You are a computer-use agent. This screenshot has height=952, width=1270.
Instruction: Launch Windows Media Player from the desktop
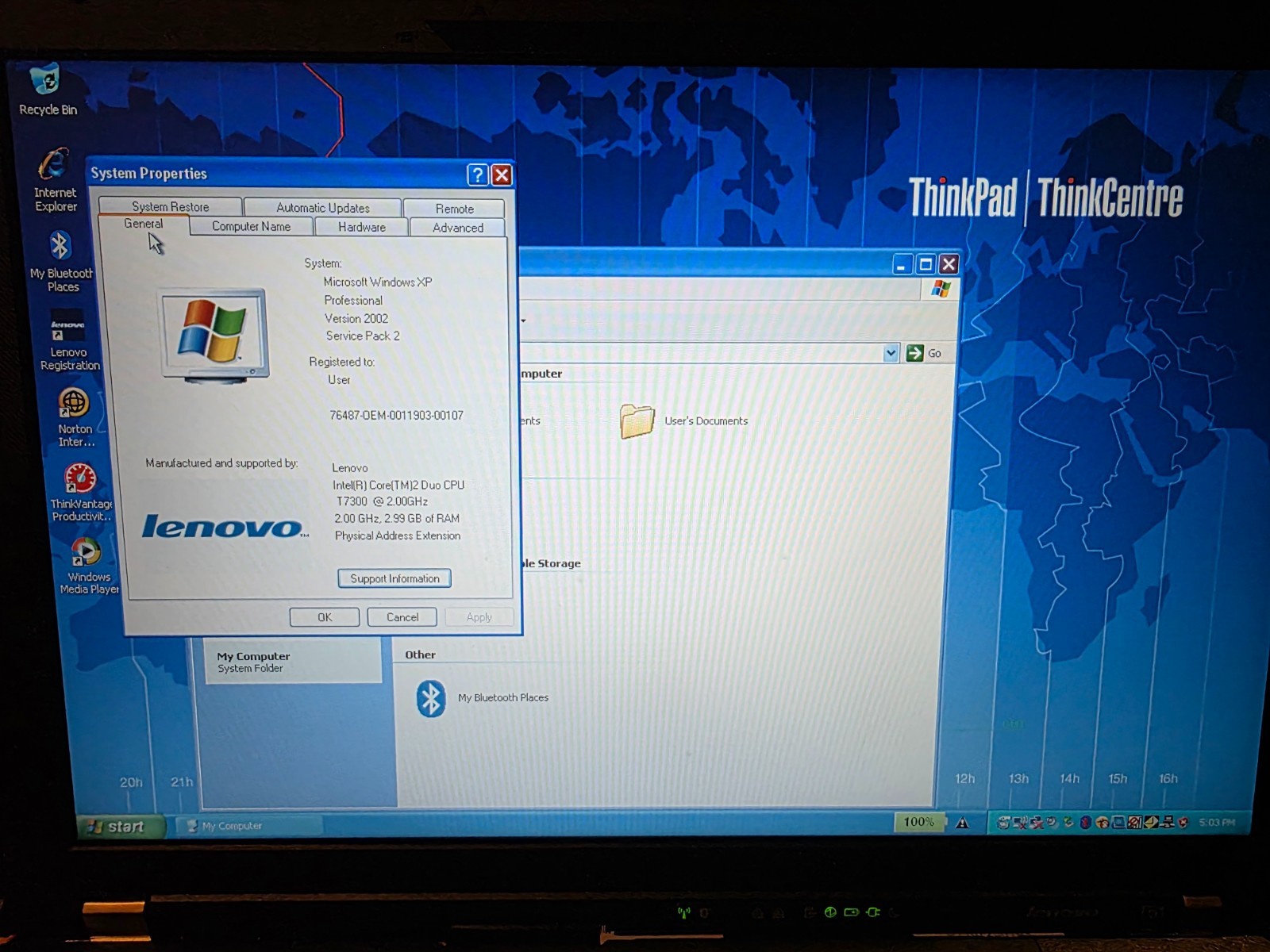[x=88, y=566]
